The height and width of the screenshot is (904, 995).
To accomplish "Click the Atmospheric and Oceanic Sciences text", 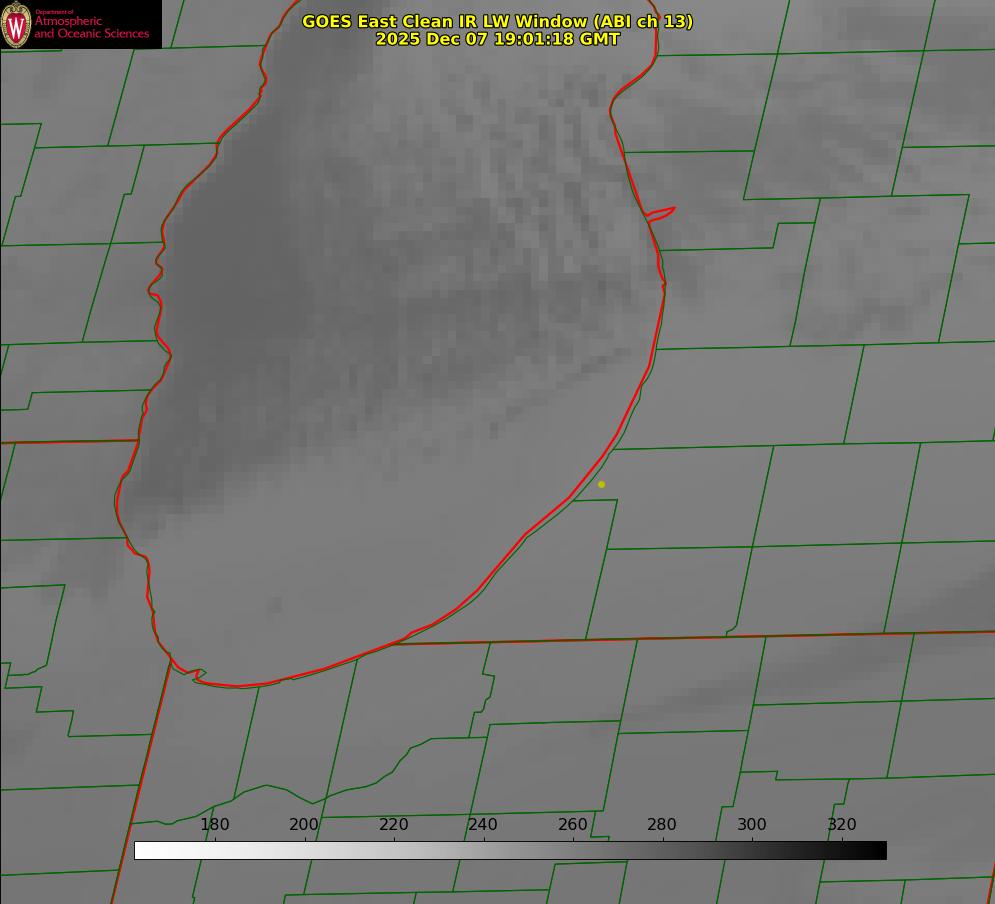I will pos(91,27).
